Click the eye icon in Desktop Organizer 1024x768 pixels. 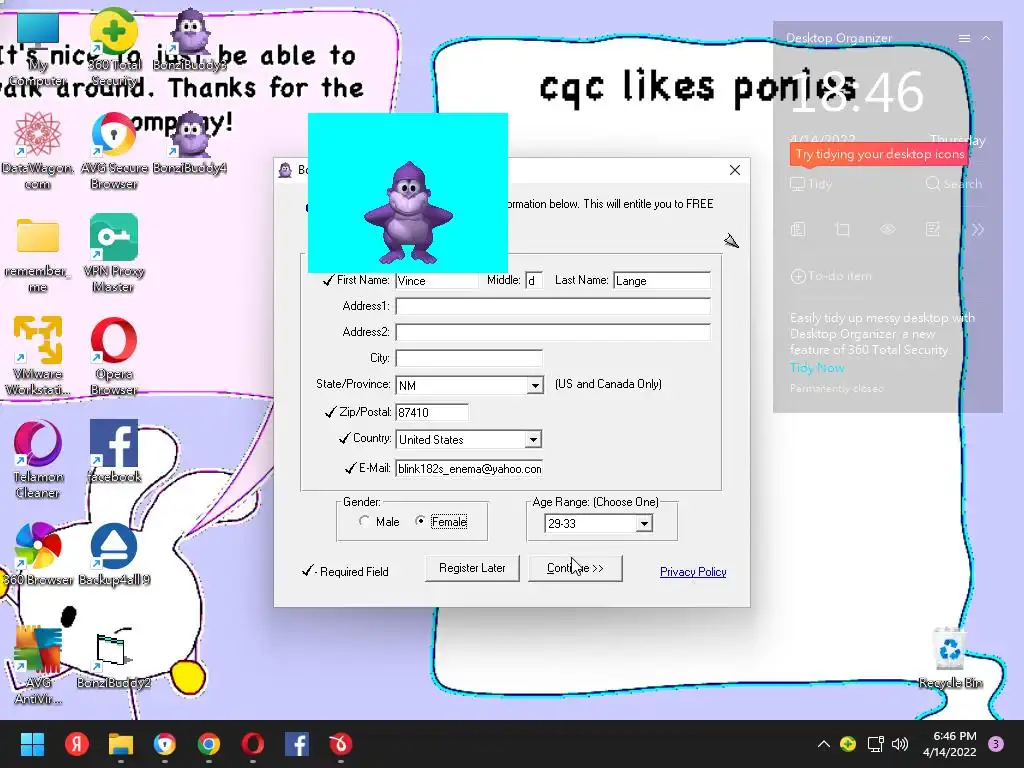888,229
